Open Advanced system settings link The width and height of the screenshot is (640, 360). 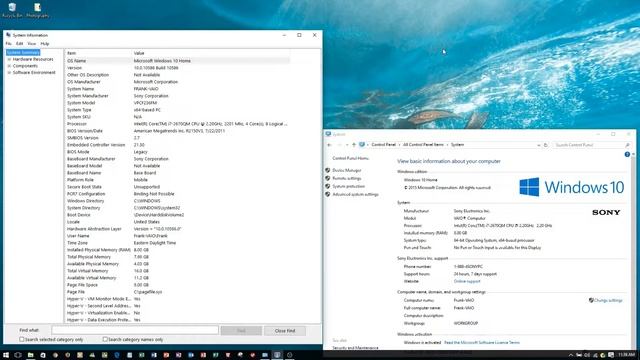point(355,194)
